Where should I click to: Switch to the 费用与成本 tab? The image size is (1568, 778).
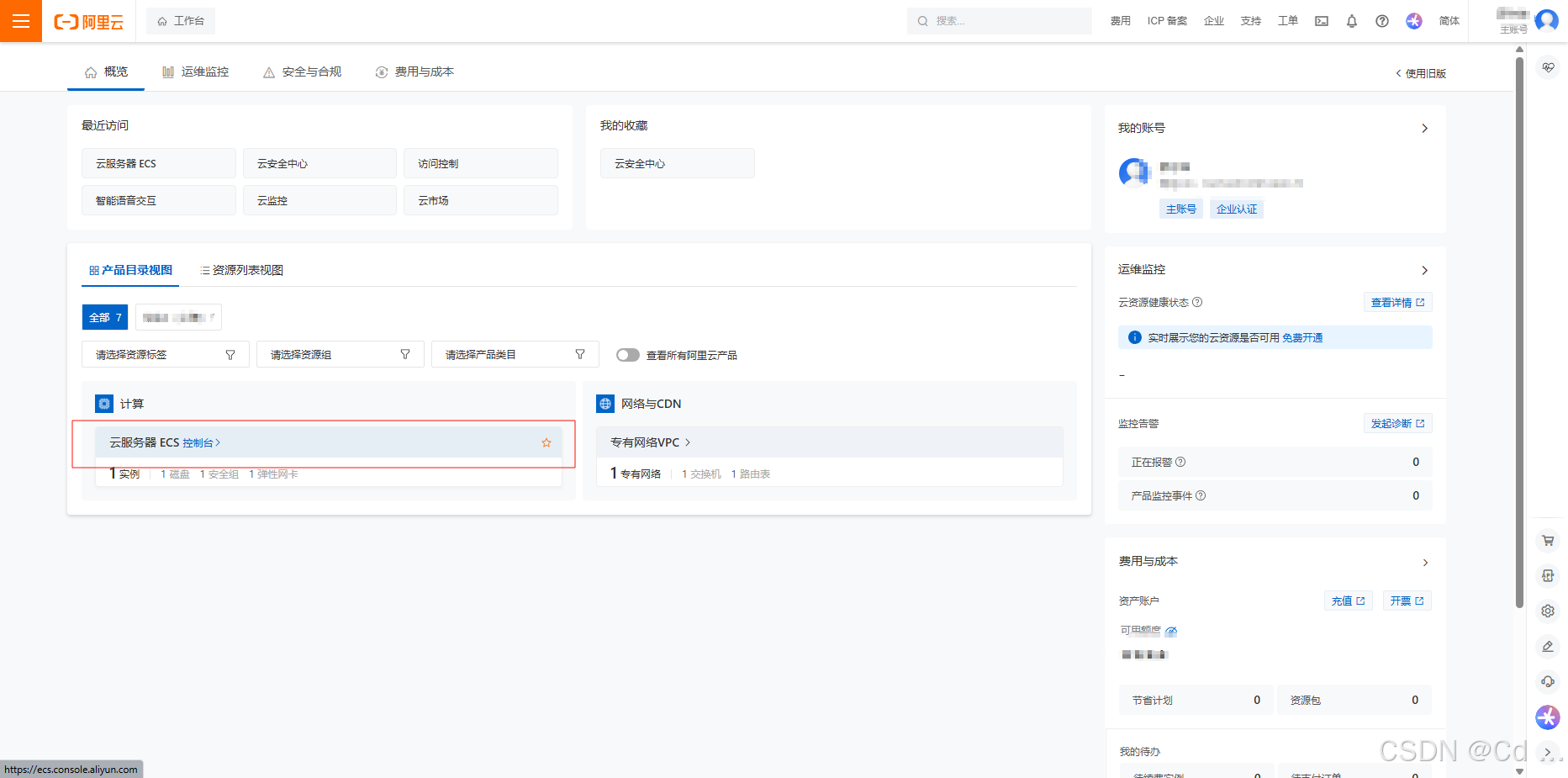414,72
